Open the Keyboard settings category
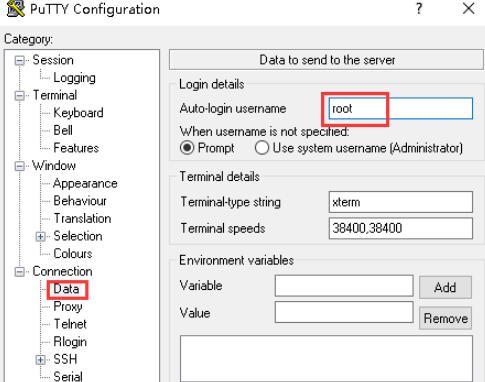This screenshot has width=485, height=382. click(78, 113)
